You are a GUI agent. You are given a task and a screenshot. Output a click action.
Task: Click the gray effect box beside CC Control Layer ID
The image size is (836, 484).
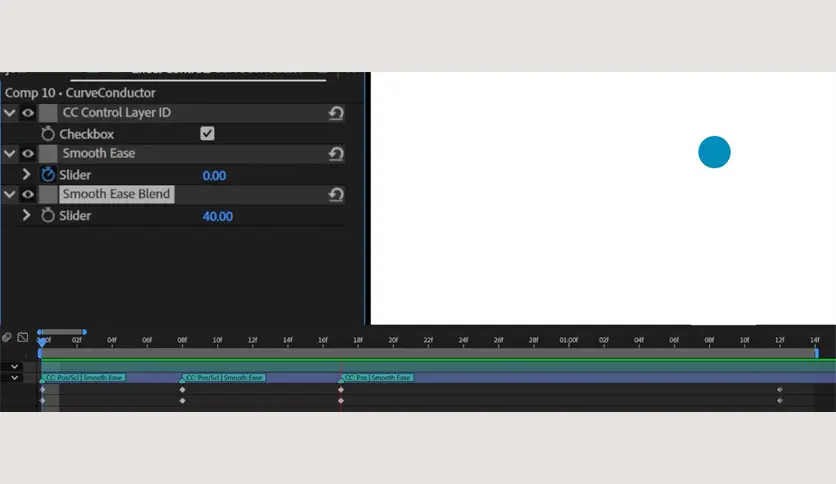(48, 113)
